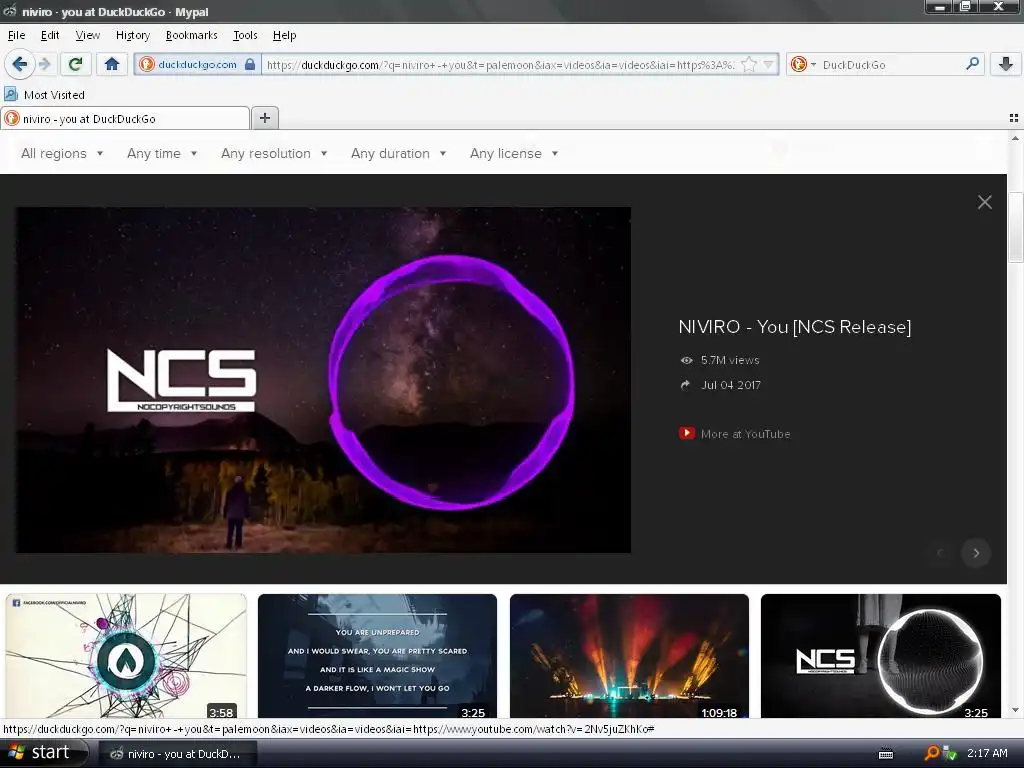Open the Windows start button

pyautogui.click(x=43, y=753)
